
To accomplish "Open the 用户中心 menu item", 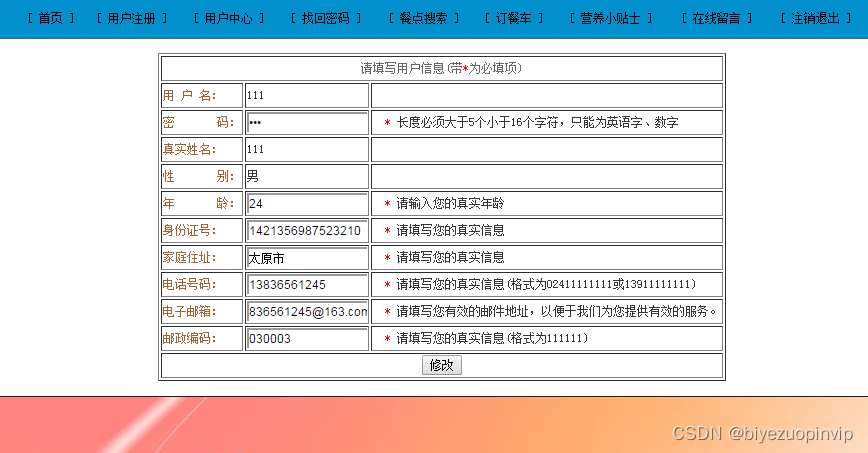I will pyautogui.click(x=229, y=18).
